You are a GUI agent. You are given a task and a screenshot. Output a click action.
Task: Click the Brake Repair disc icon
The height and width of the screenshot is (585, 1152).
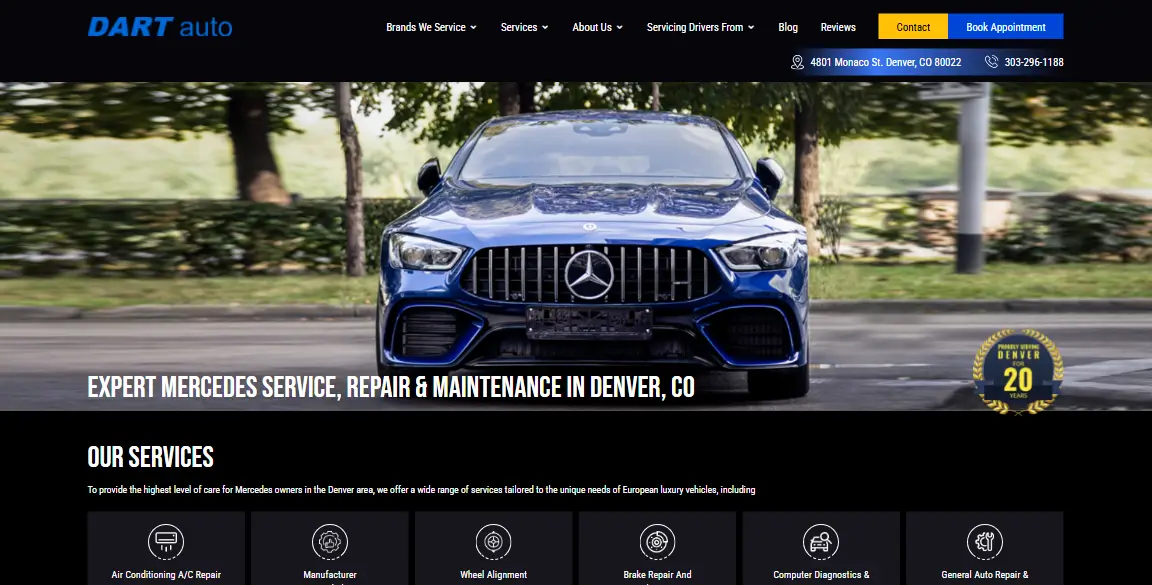click(658, 542)
